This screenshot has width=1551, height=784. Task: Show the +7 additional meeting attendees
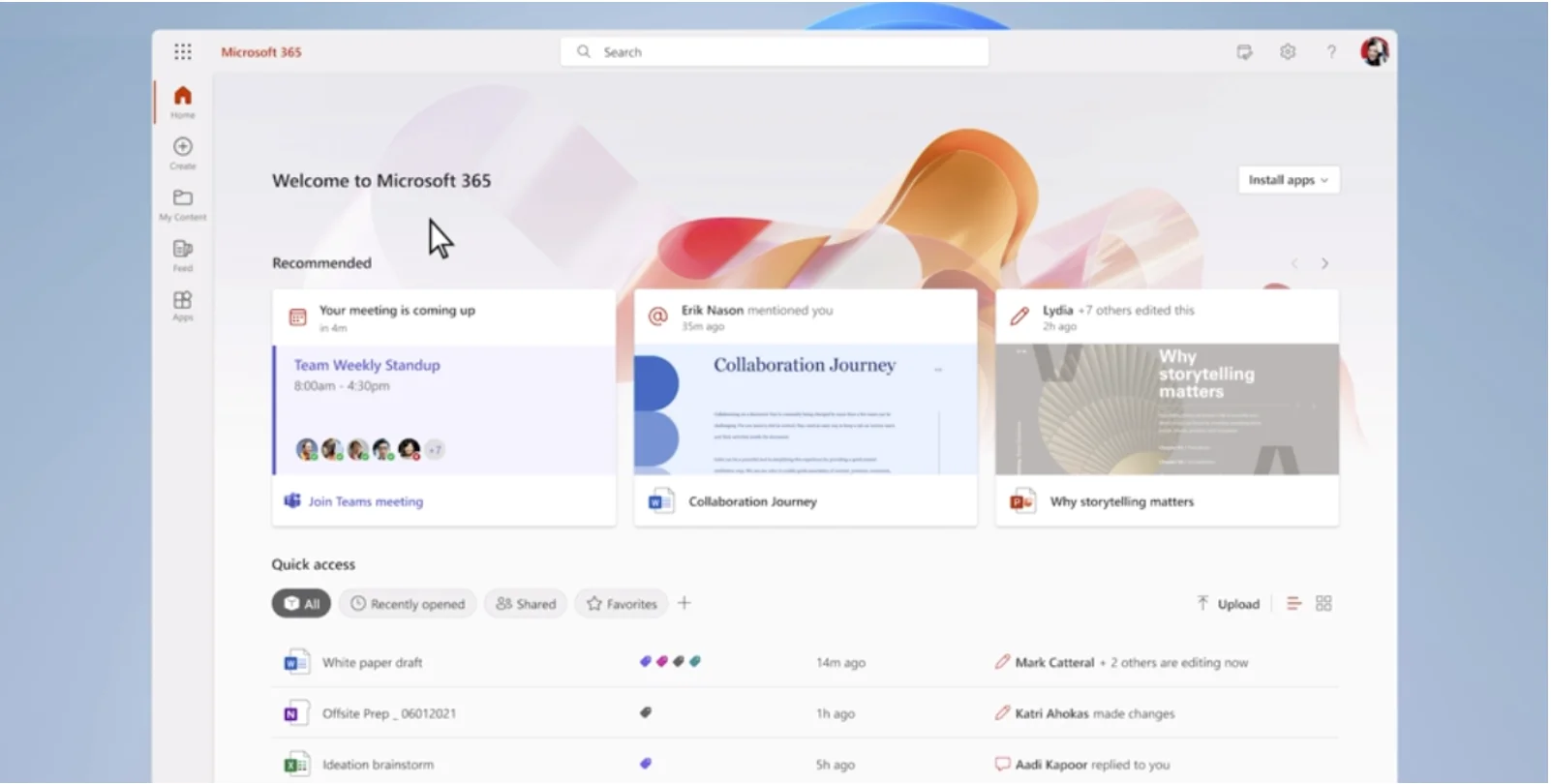click(x=435, y=449)
